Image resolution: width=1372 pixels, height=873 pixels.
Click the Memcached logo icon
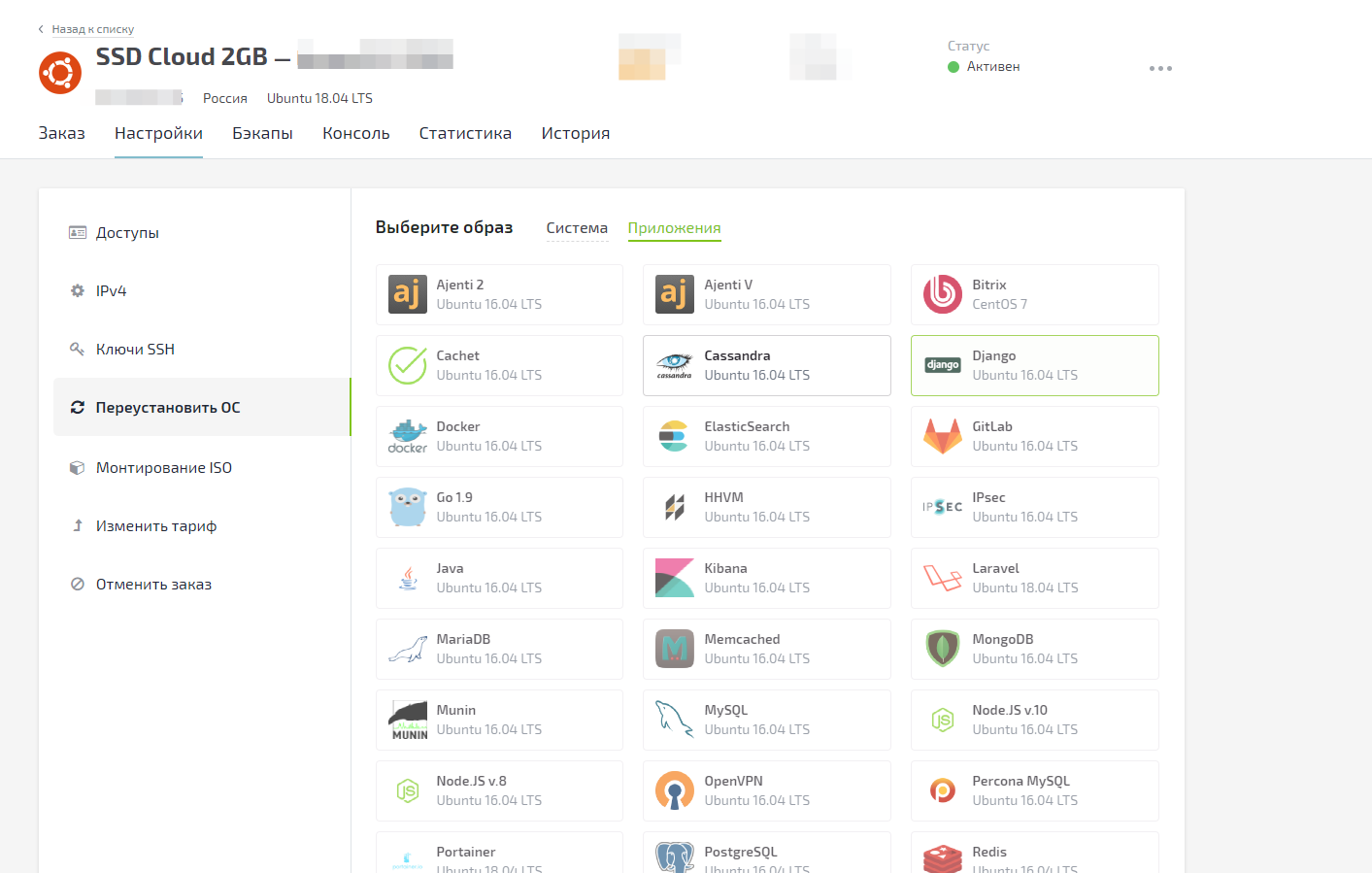[x=675, y=649]
